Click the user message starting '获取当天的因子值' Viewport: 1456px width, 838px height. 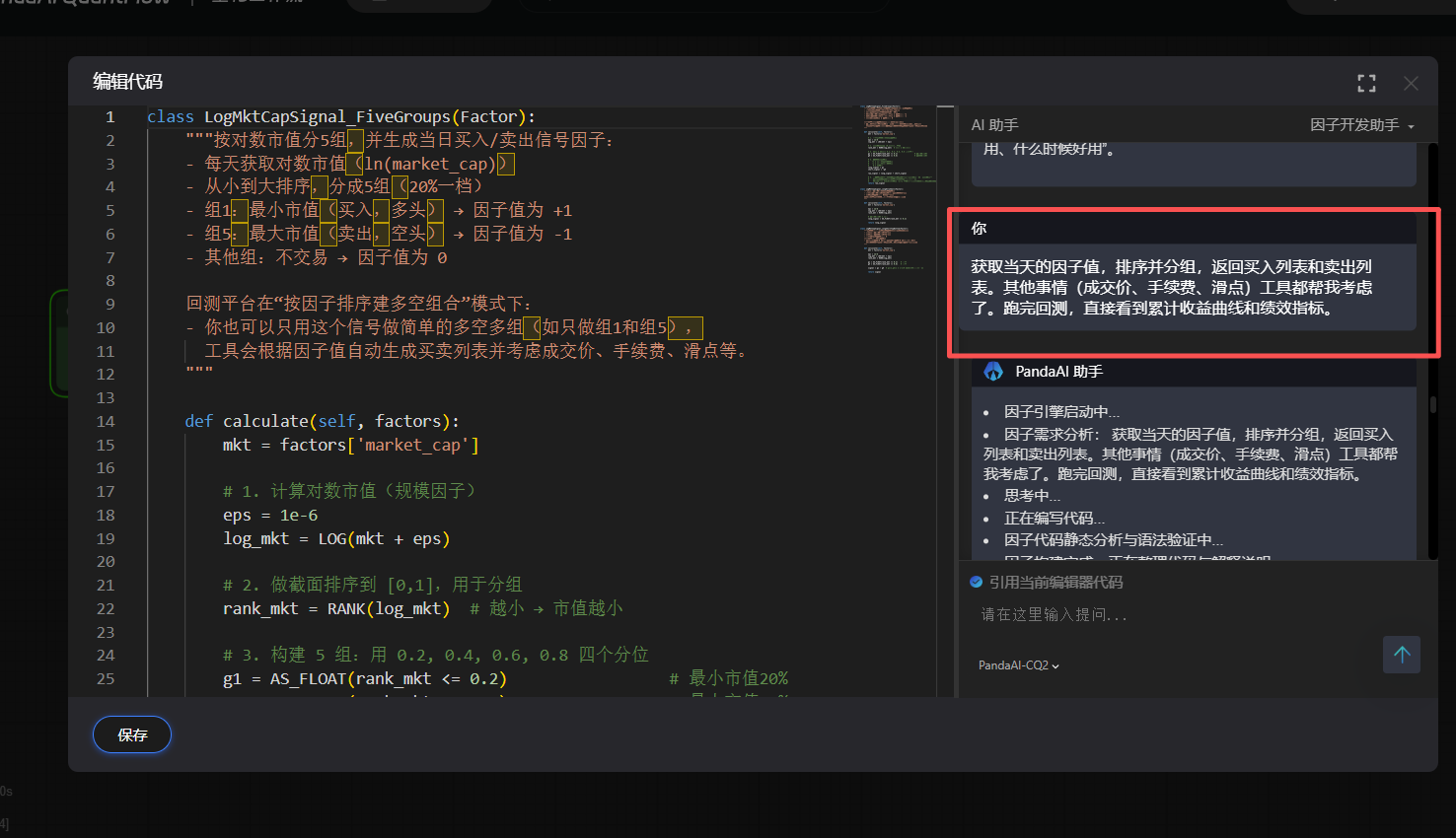(1172, 288)
